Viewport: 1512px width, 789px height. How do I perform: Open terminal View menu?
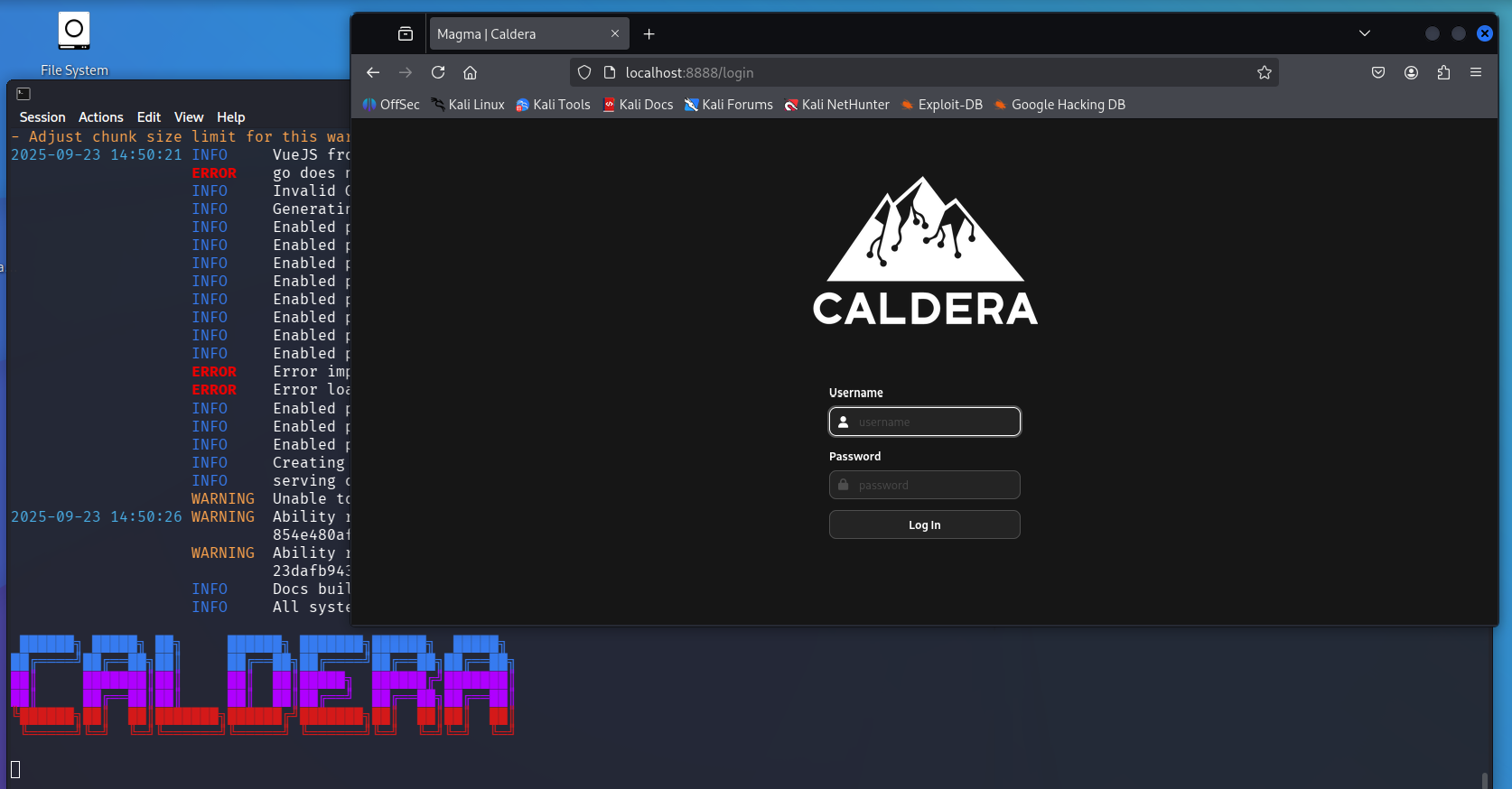(188, 117)
